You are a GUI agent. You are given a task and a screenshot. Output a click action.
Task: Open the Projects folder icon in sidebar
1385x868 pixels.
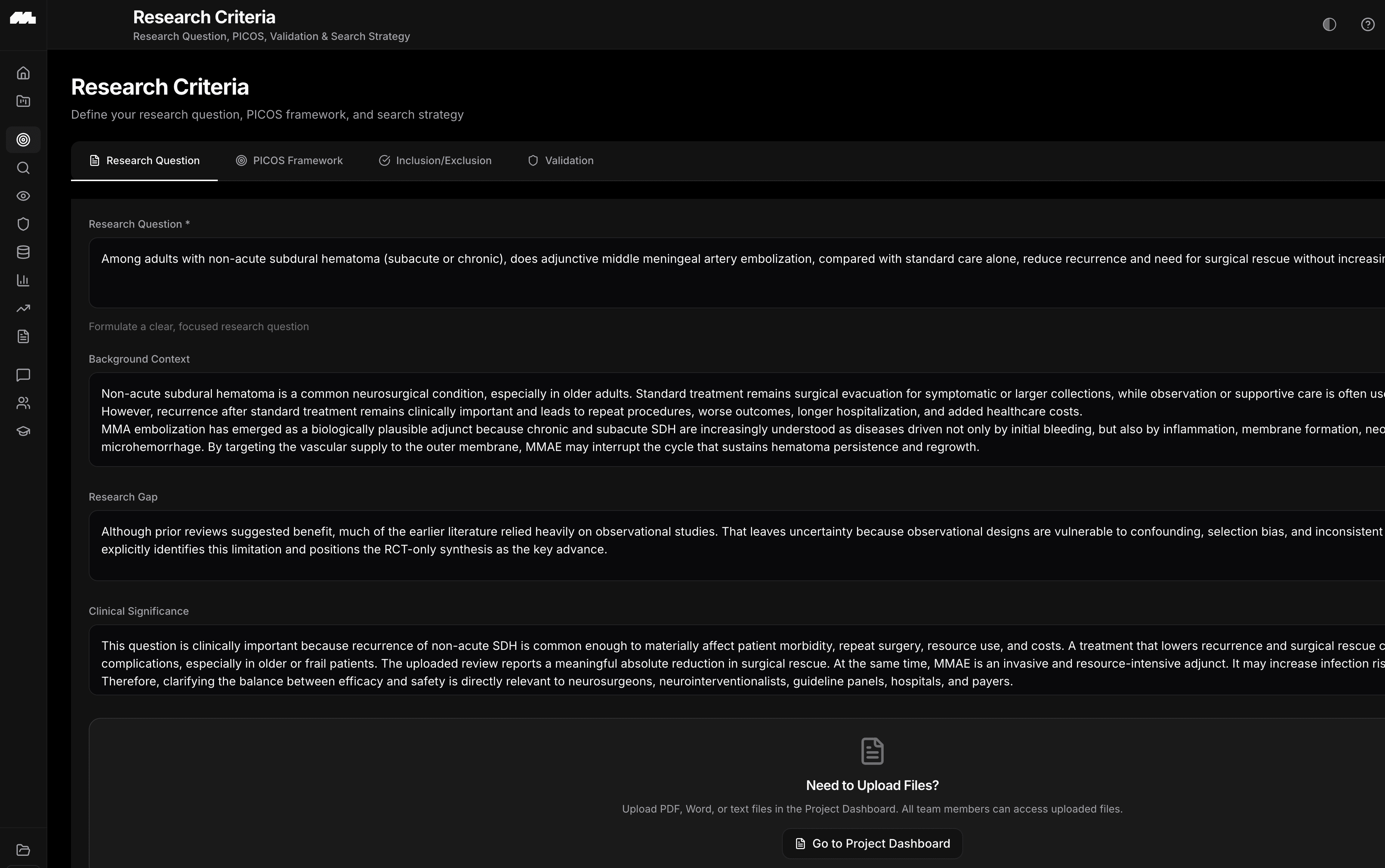pos(23,101)
